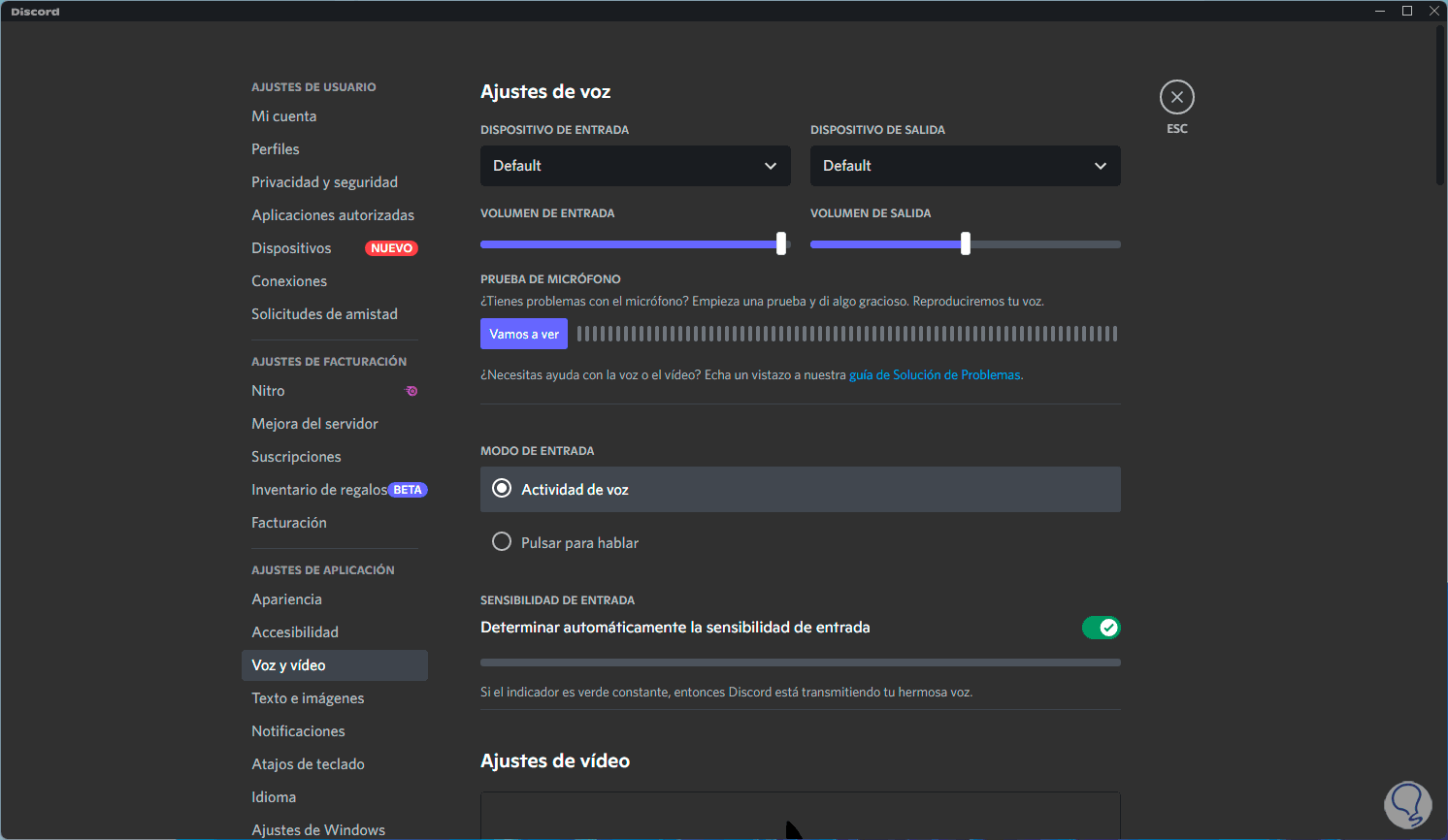Select Pulsar para hablar input mode

[x=801, y=542]
